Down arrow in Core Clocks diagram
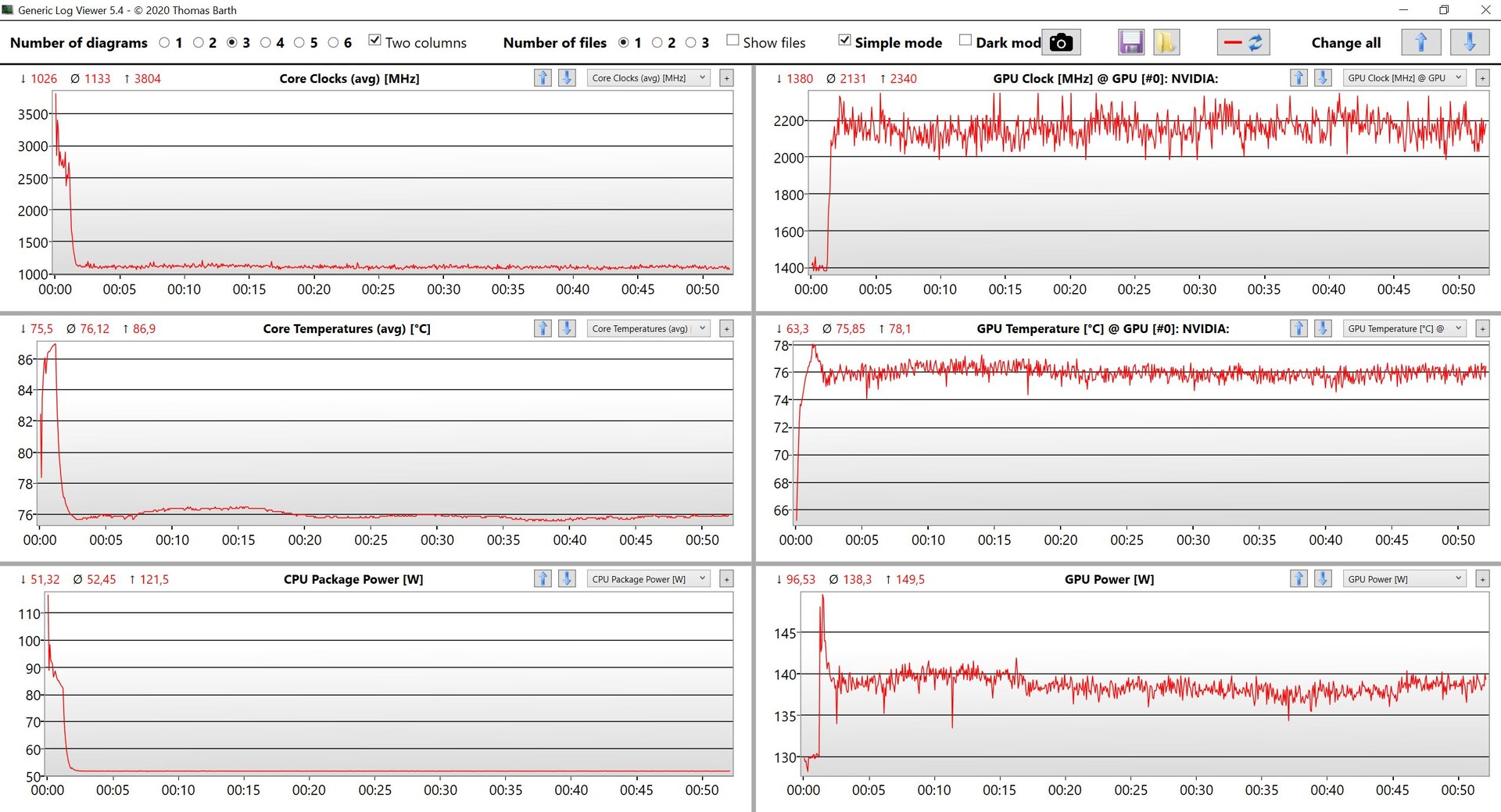This screenshot has width=1501, height=812. click(567, 77)
